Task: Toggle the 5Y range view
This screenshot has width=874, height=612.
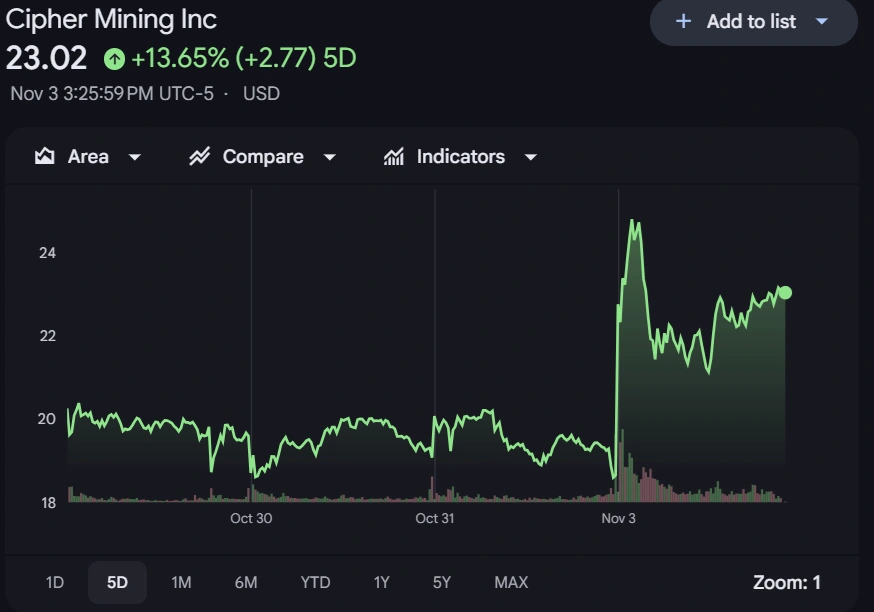Action: [440, 582]
